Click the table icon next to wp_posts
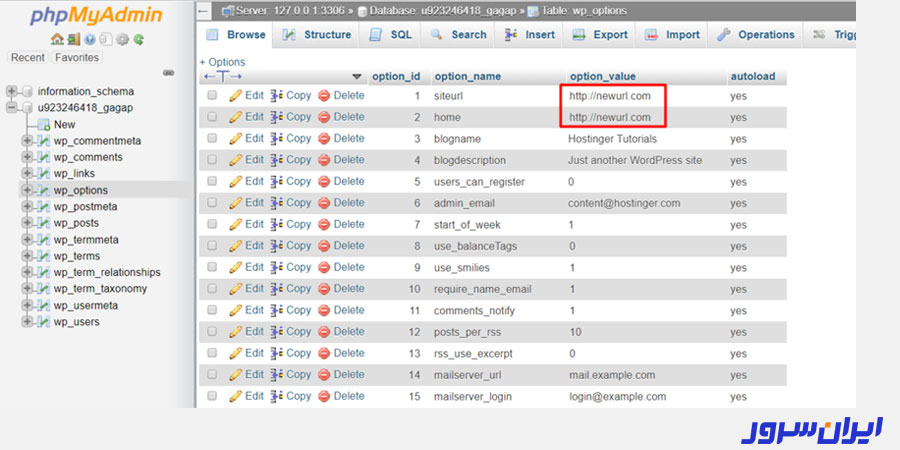This screenshot has width=900, height=450. pyautogui.click(x=44, y=223)
